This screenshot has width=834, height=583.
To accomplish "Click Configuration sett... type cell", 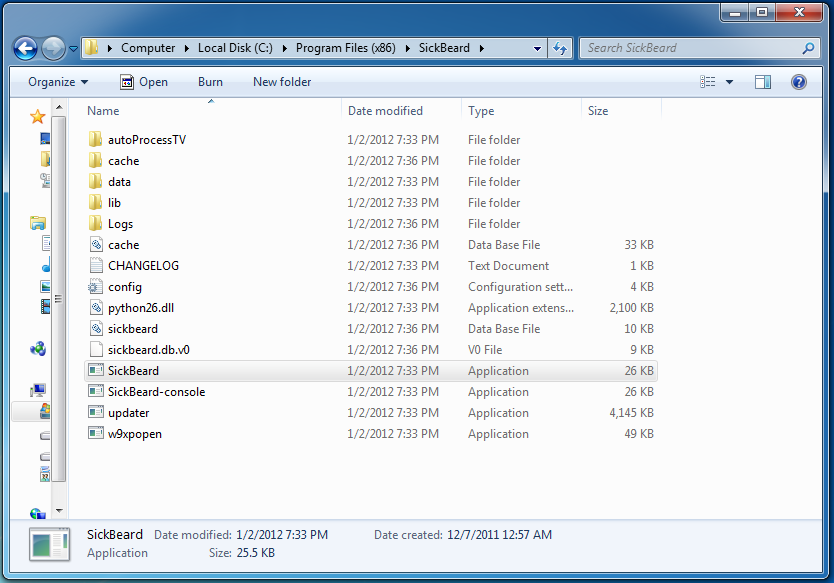I will click(520, 287).
